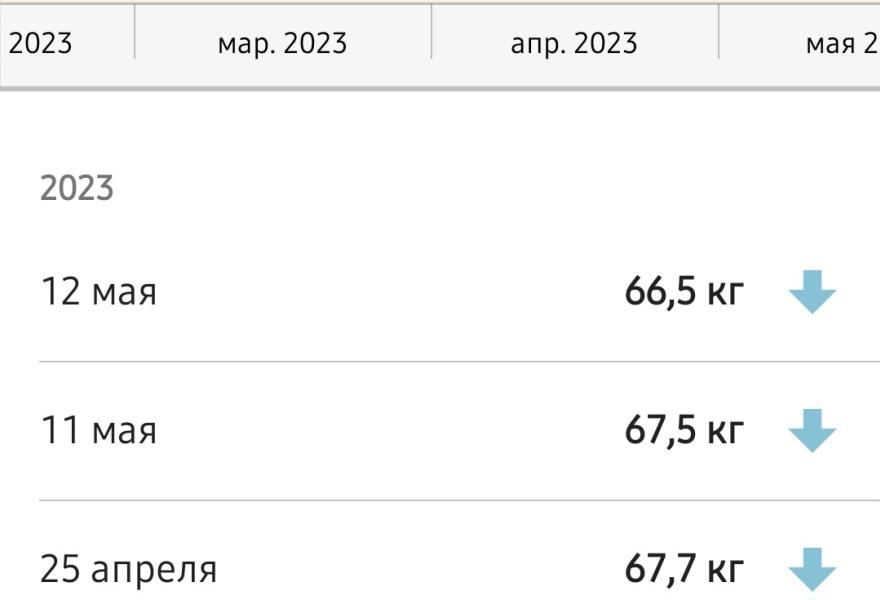Tap the 67,7 кг weight value
The height and width of the screenshot is (600, 880).
click(684, 569)
